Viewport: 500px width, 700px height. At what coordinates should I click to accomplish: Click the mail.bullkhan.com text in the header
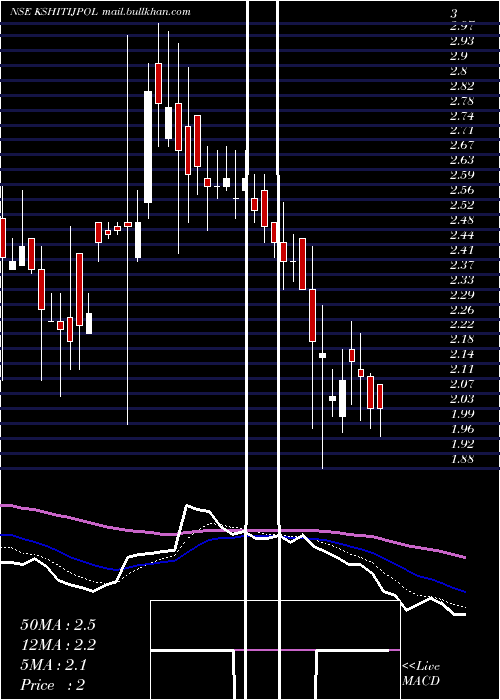pyautogui.click(x=146, y=12)
